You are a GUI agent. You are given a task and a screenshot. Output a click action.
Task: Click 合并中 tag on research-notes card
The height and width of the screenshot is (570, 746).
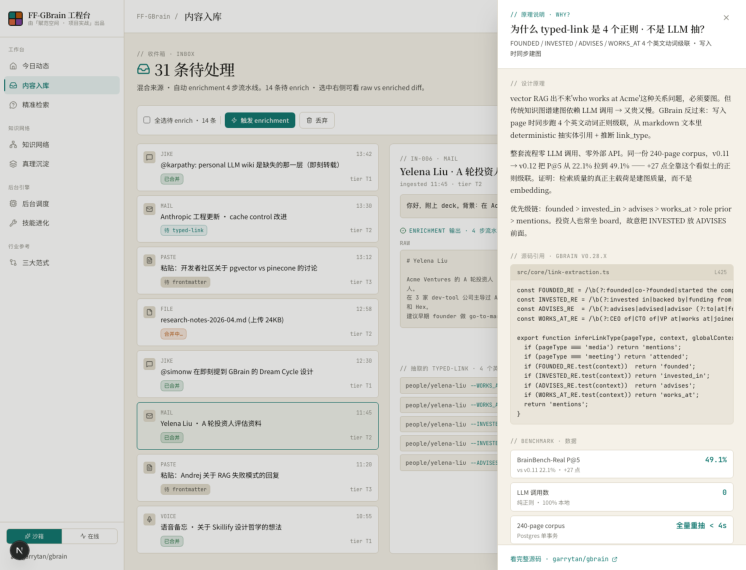(x=173, y=334)
